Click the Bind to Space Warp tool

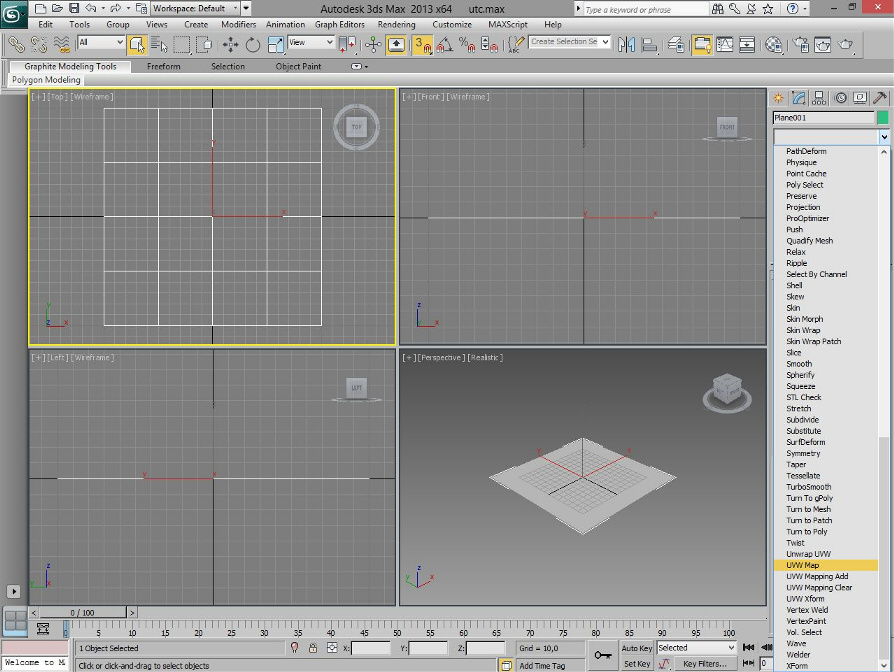tap(62, 44)
